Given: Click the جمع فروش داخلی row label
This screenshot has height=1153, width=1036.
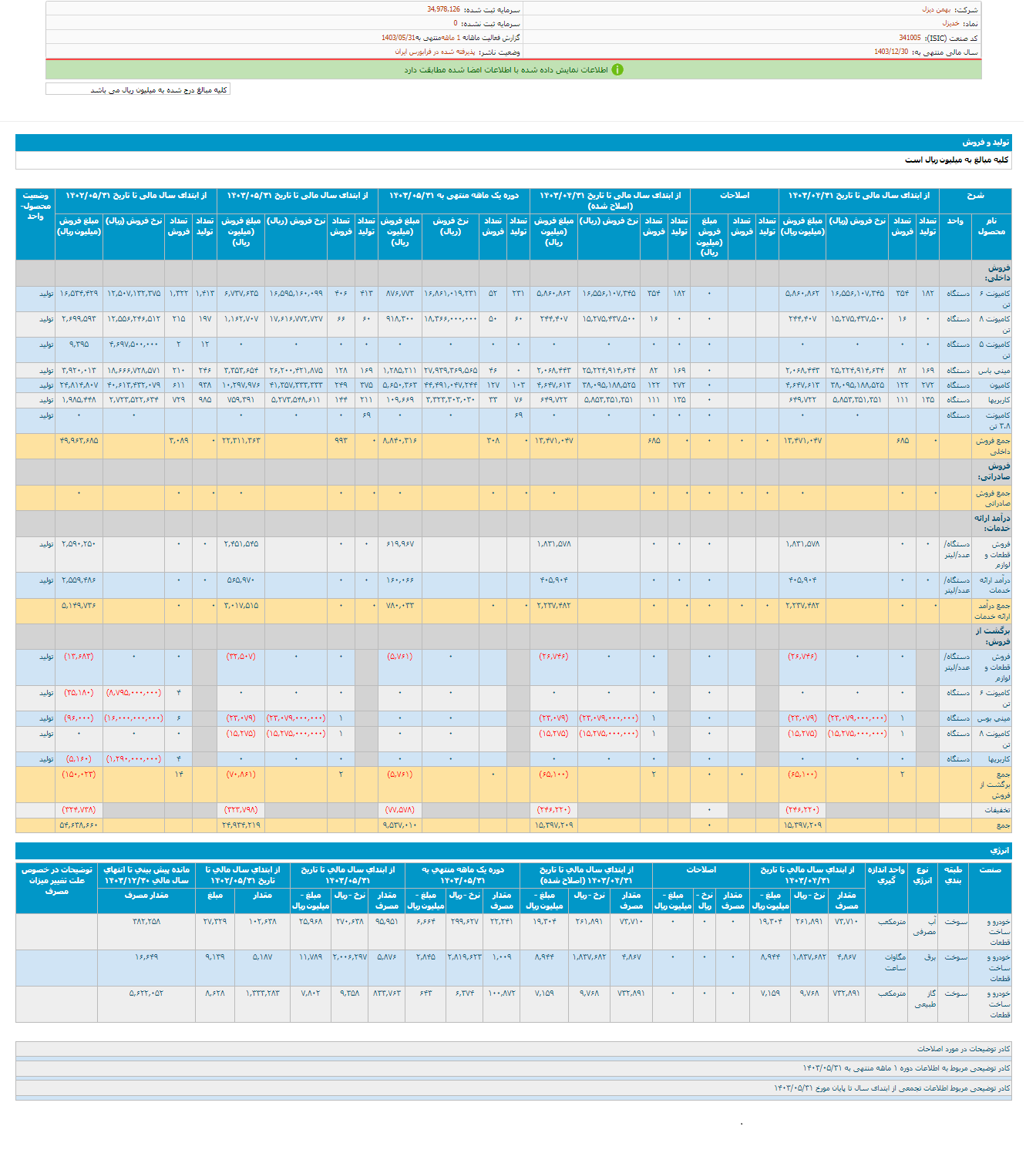Looking at the screenshot, I should (992, 445).
